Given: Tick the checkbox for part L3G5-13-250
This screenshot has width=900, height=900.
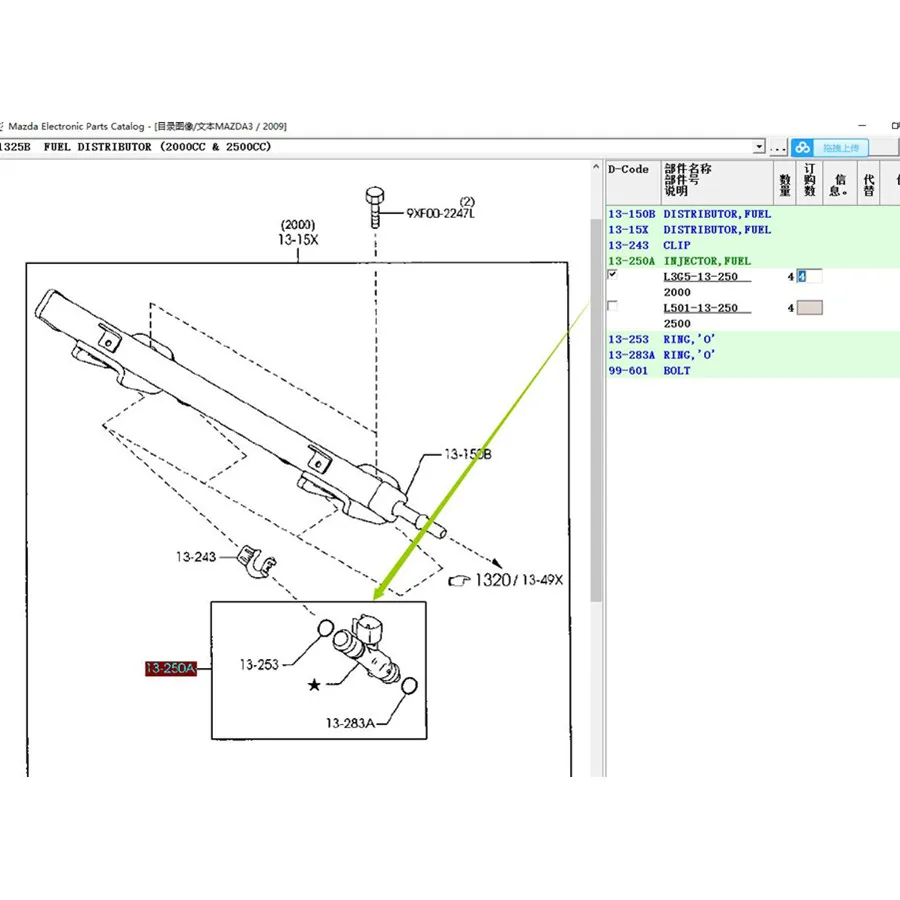Looking at the screenshot, I should coord(612,274).
